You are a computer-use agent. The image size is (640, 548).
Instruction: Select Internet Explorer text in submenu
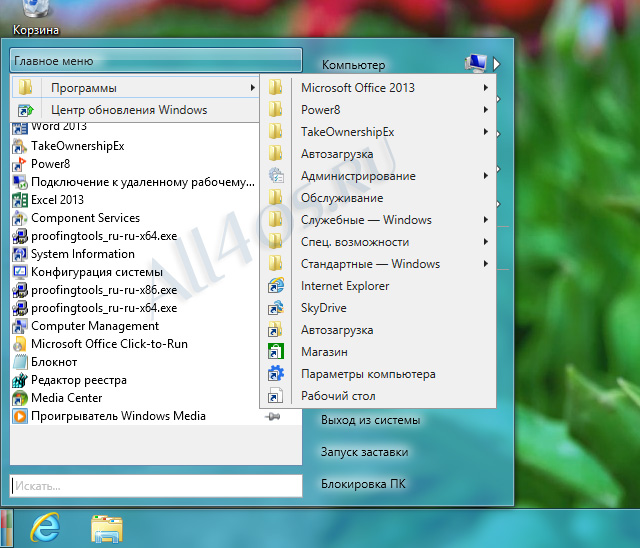345,286
